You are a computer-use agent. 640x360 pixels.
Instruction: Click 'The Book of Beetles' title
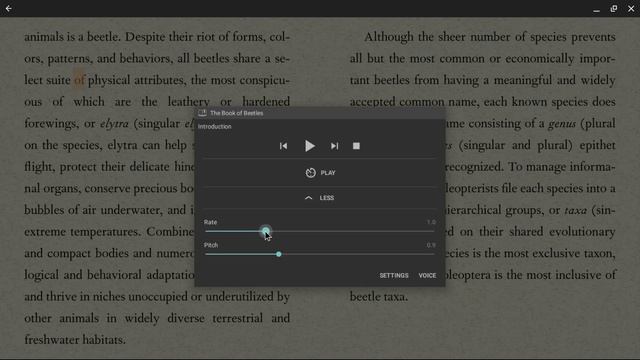pos(237,113)
